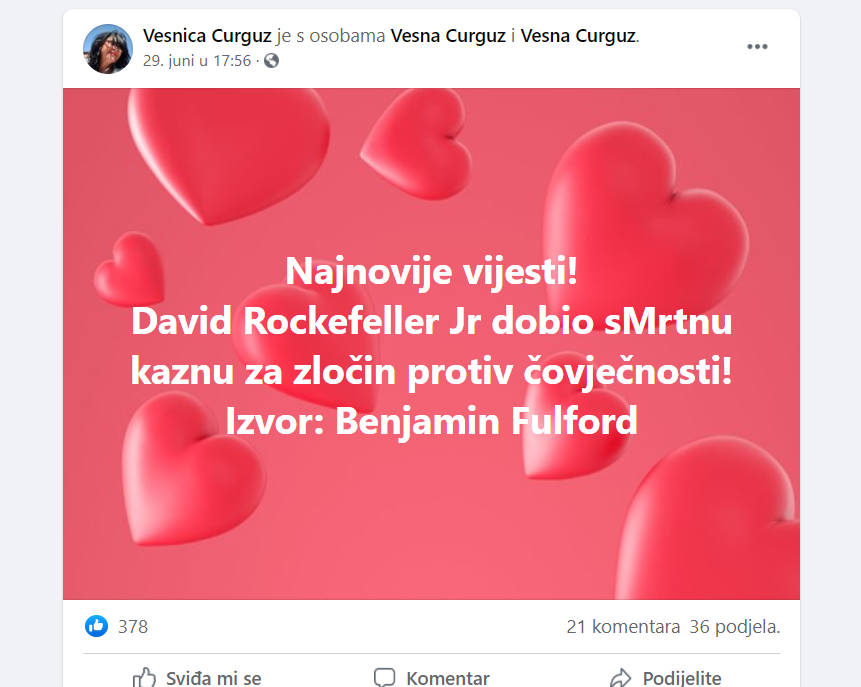Viewport: 861px width, 687px height.
Task: Click the globe public audience icon
Action: [x=271, y=60]
